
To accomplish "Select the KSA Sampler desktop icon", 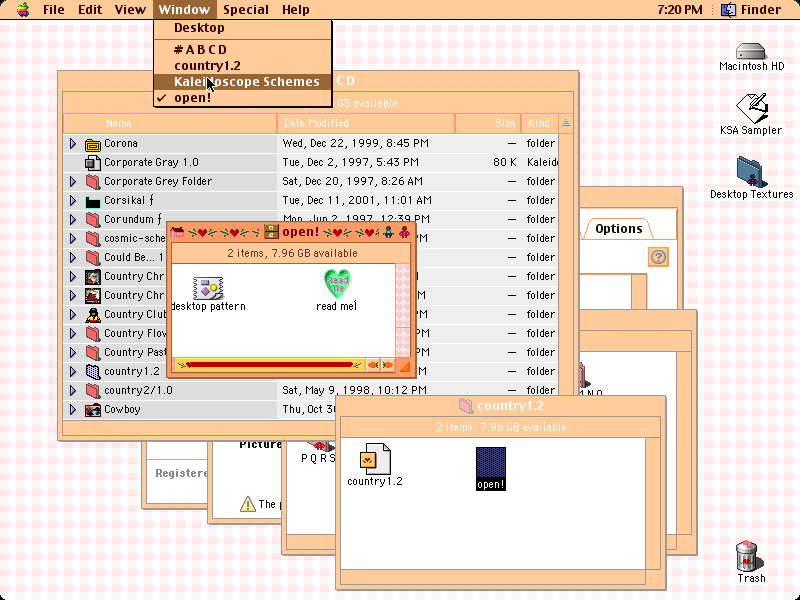I will [751, 108].
